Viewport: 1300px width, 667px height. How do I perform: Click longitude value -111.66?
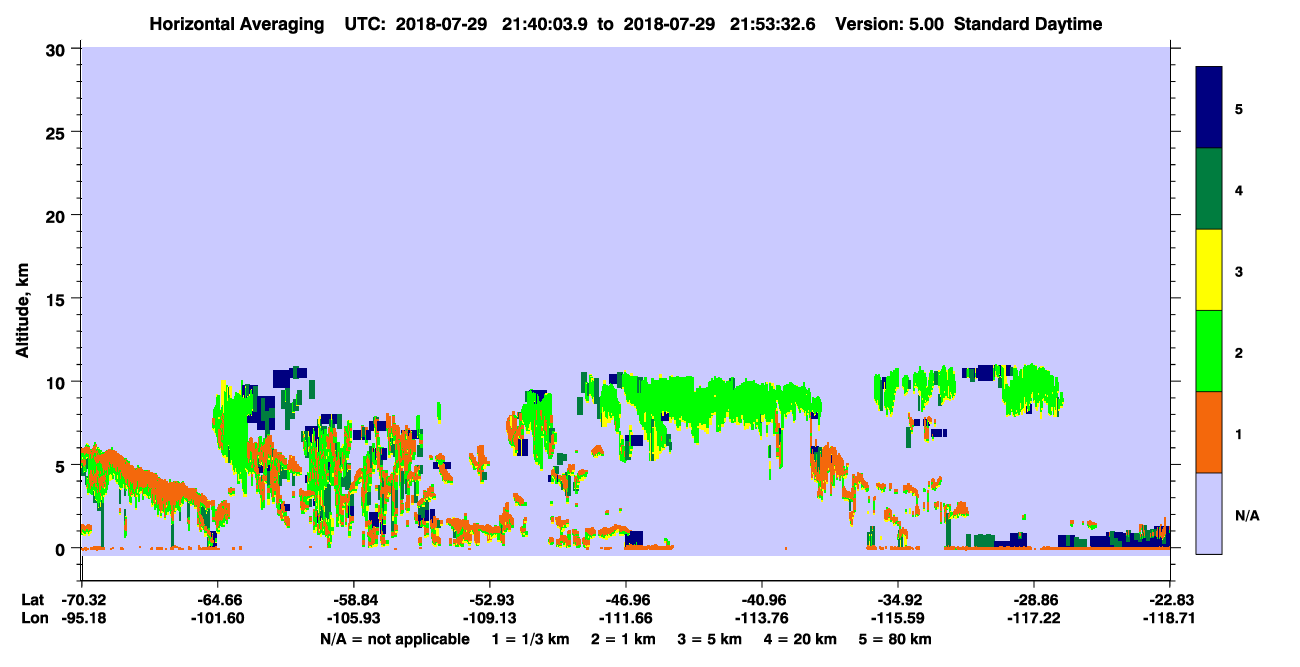pyautogui.click(x=625, y=618)
